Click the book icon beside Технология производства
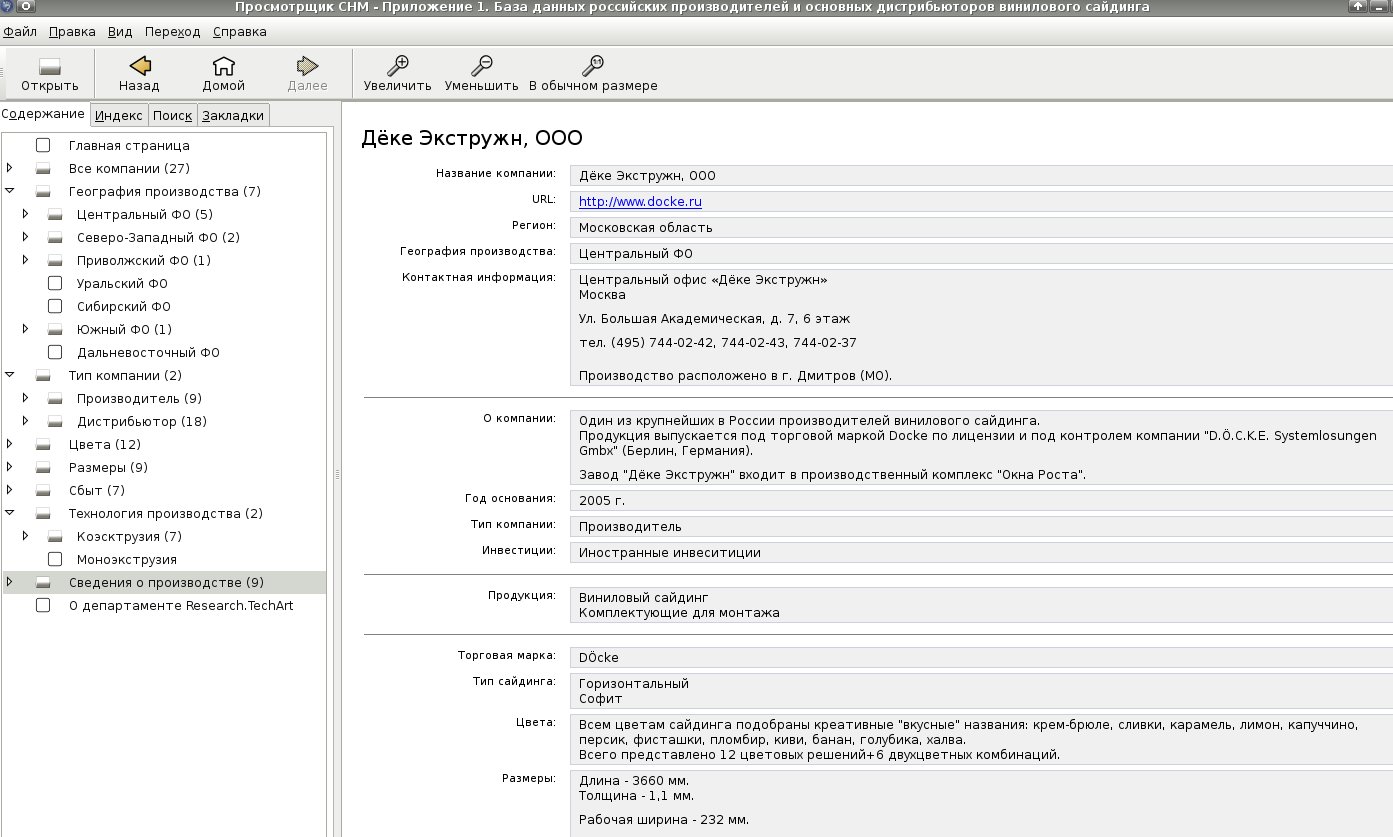The image size is (1393, 837). 43,513
